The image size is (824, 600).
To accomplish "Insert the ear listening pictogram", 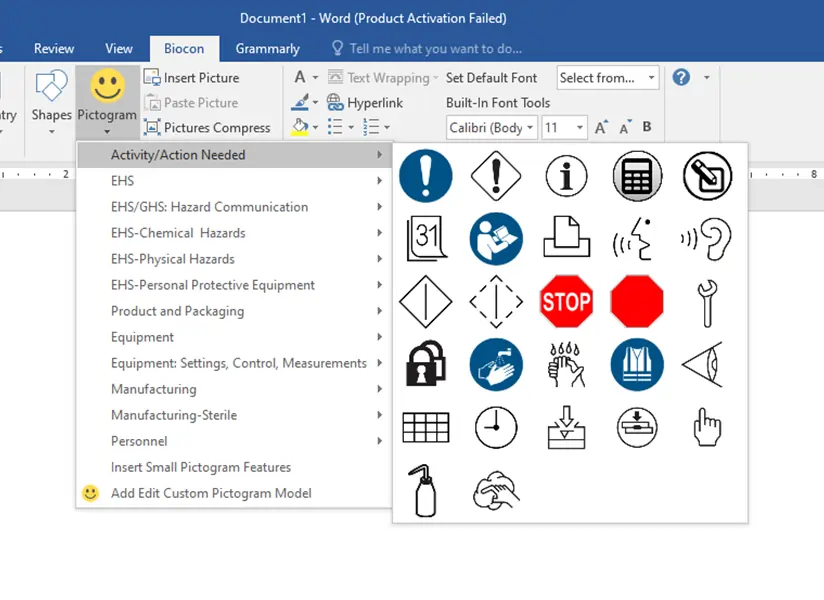I will tap(706, 238).
